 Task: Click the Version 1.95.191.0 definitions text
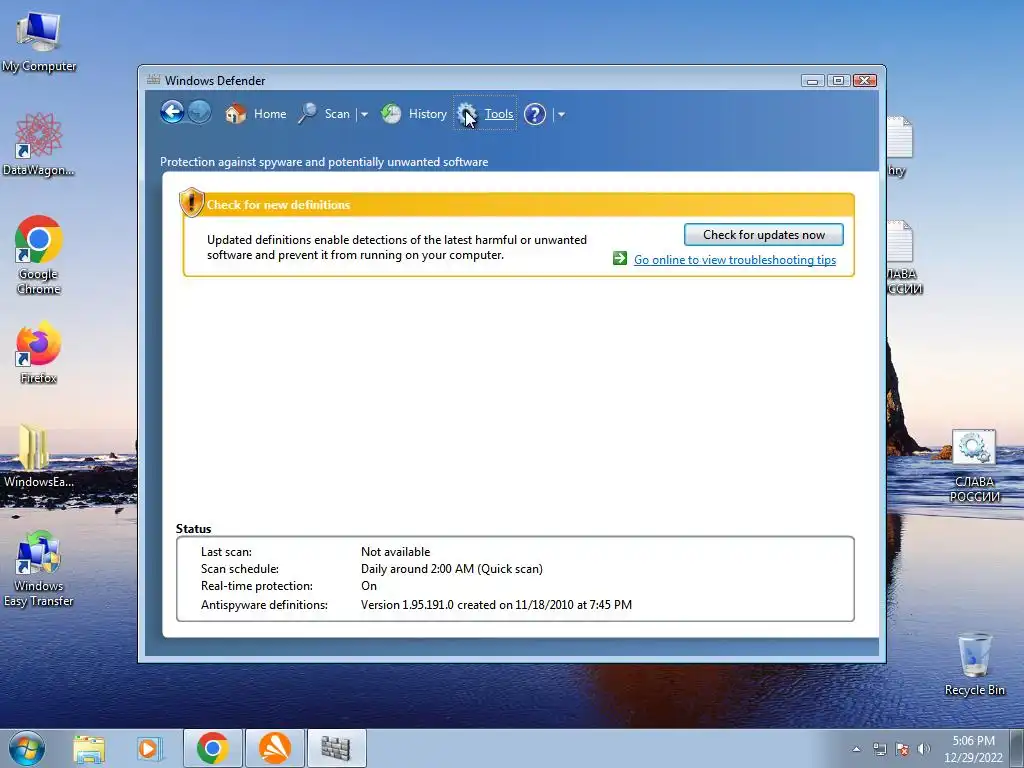point(496,605)
